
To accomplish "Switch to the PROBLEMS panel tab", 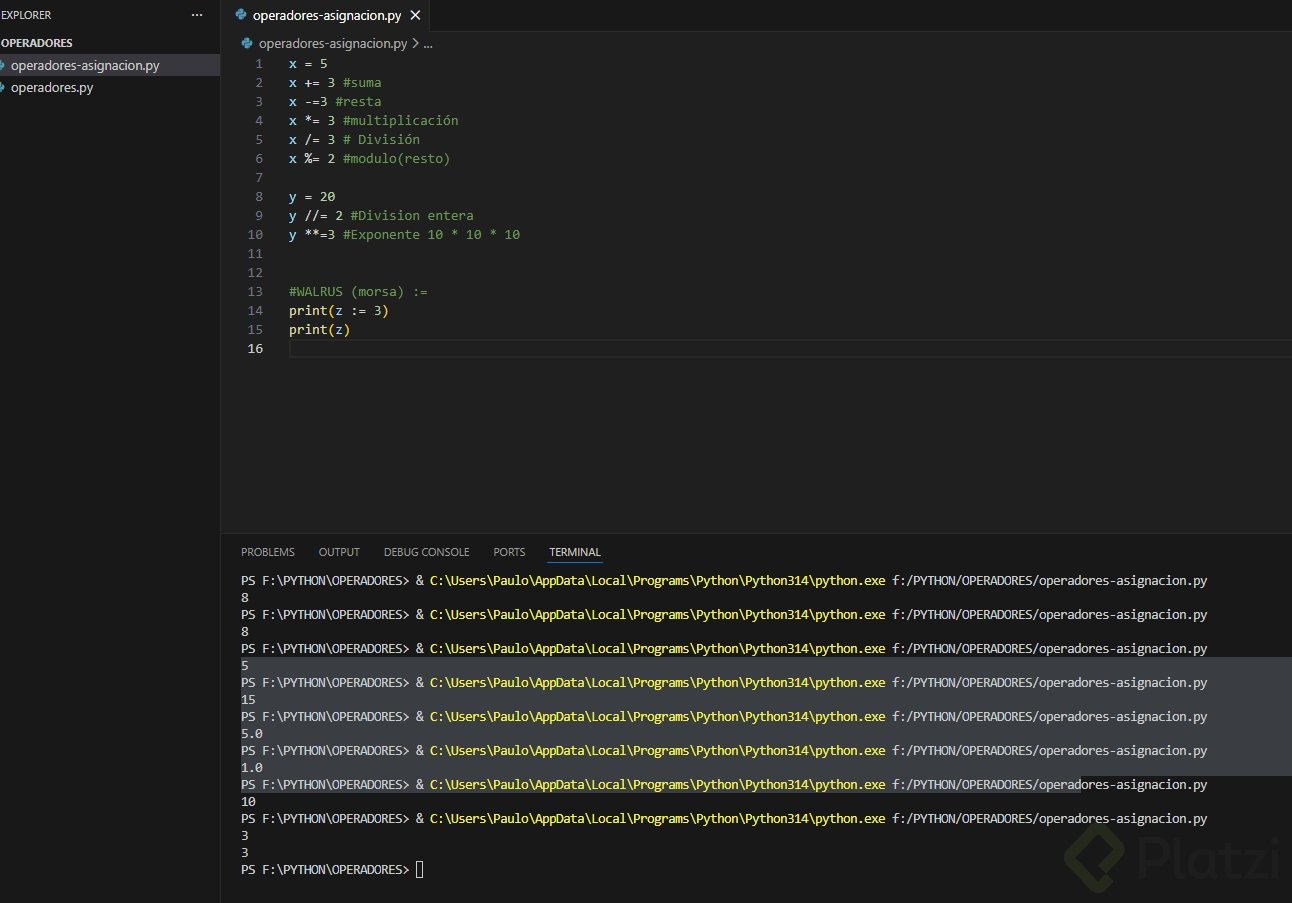I will (267, 552).
